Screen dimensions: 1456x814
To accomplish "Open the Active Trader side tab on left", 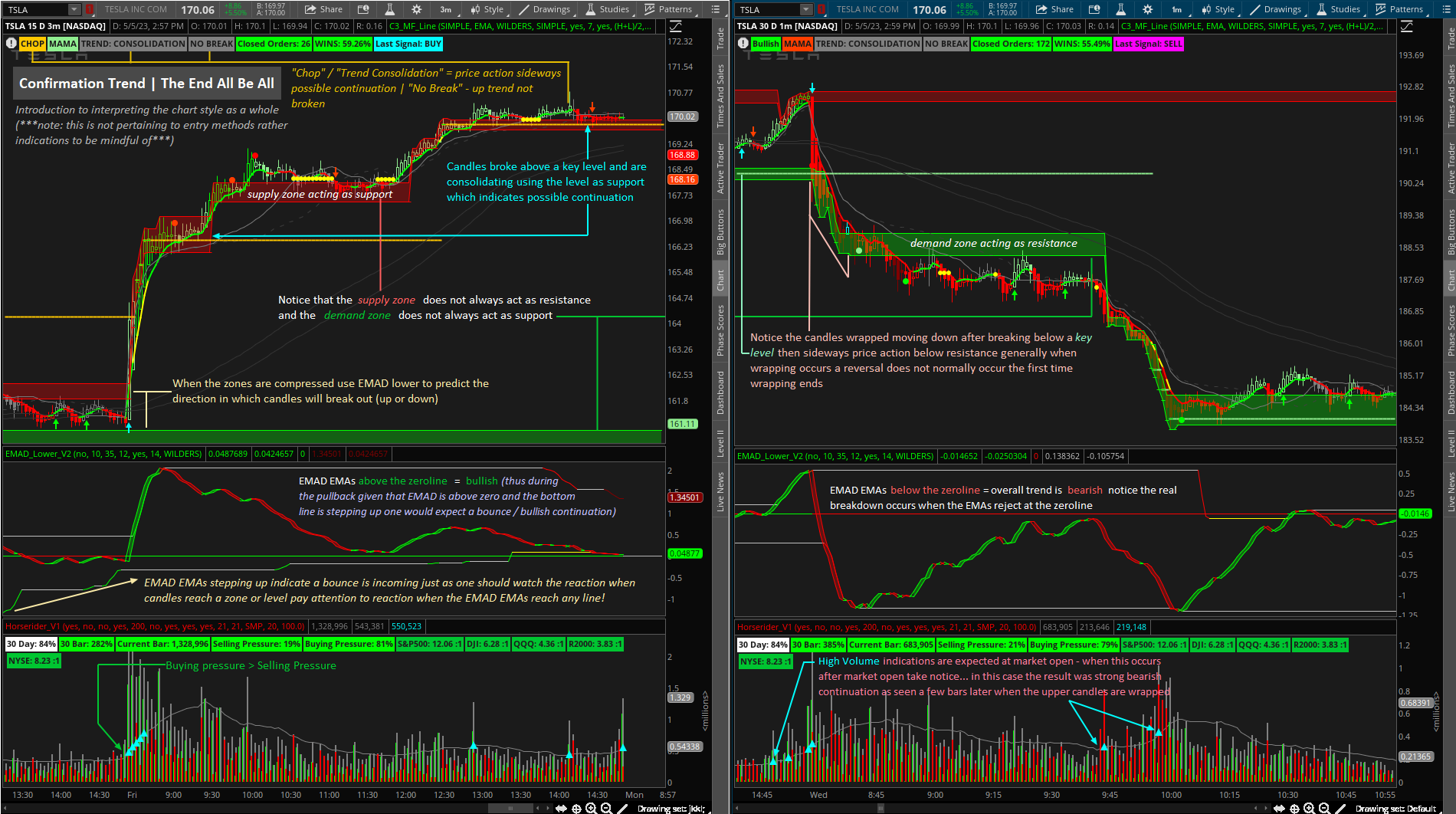I will tap(720, 167).
